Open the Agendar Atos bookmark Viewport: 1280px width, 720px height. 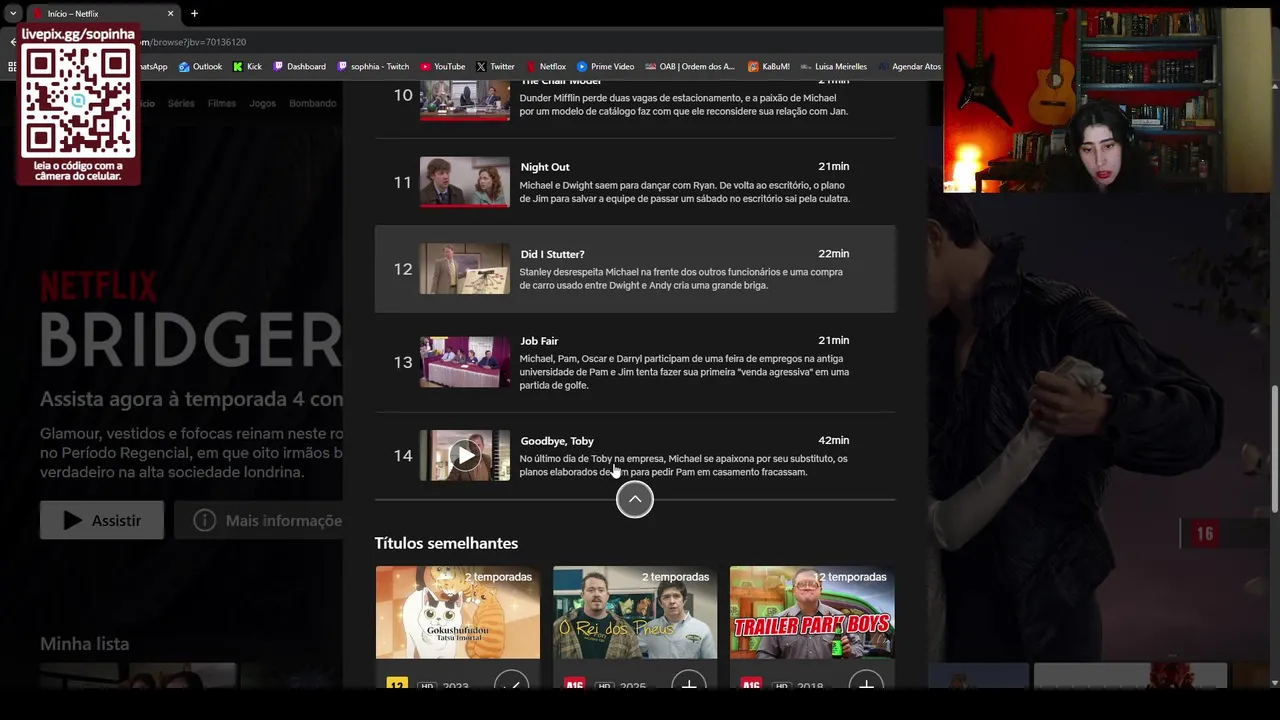(x=909, y=67)
